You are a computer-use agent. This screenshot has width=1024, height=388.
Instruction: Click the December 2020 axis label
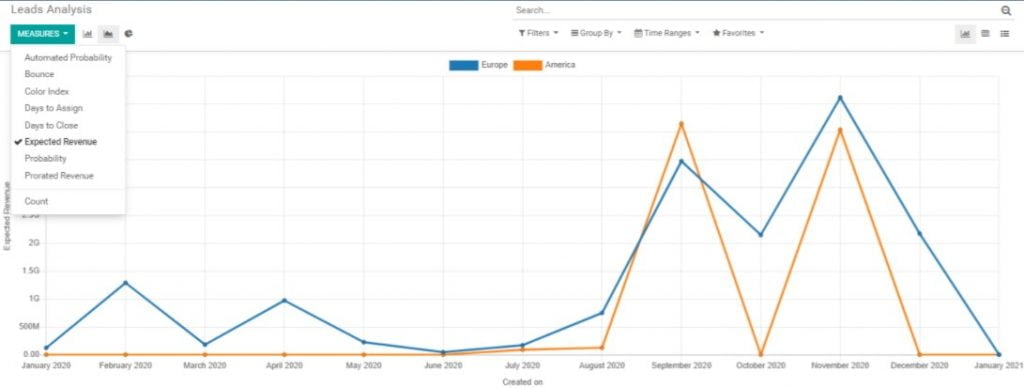pos(920,366)
